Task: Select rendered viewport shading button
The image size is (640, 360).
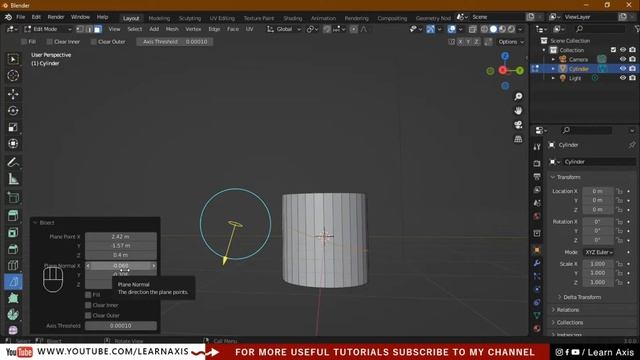Action: coord(511,29)
